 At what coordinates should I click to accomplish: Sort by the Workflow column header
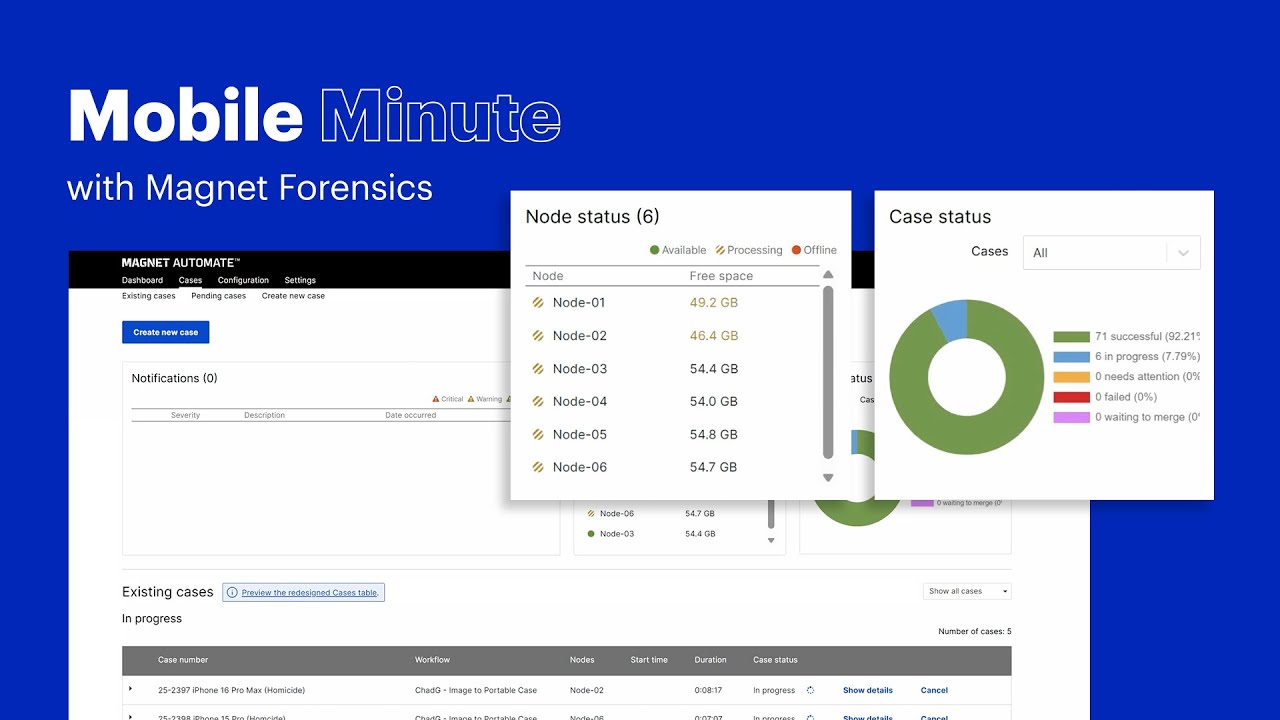click(432, 660)
